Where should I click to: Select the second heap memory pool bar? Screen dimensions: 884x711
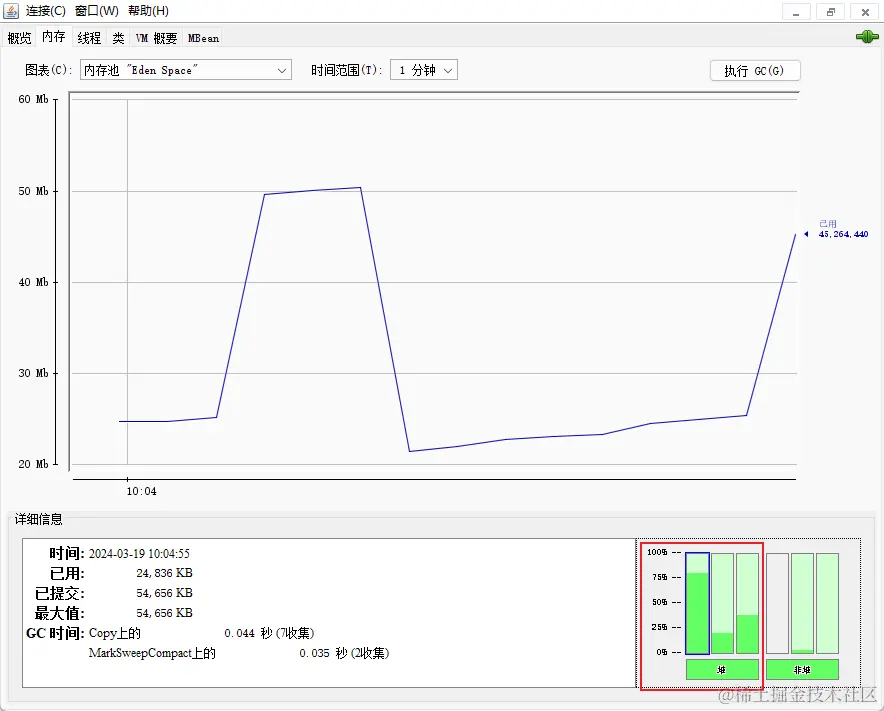(x=722, y=603)
